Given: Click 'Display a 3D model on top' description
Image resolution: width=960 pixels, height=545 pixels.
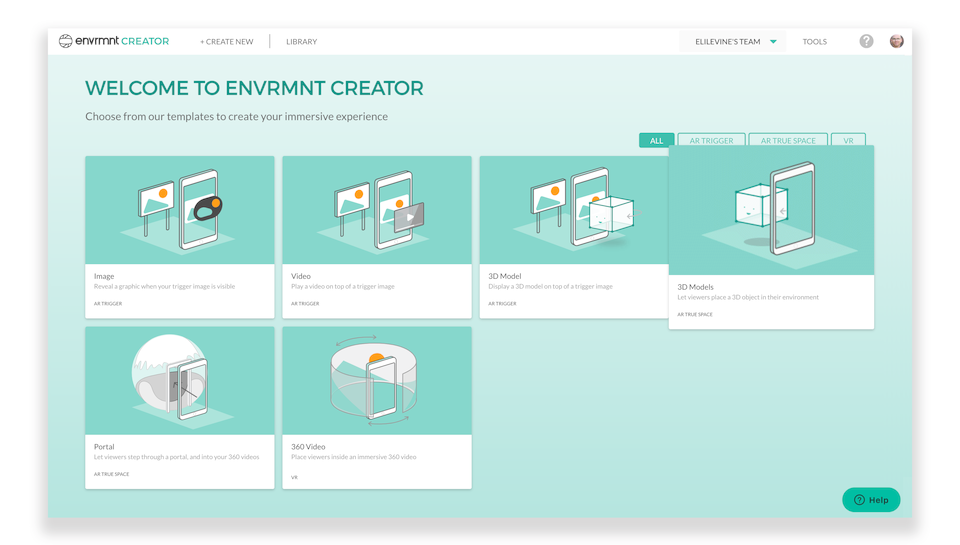Looking at the screenshot, I should (550, 287).
